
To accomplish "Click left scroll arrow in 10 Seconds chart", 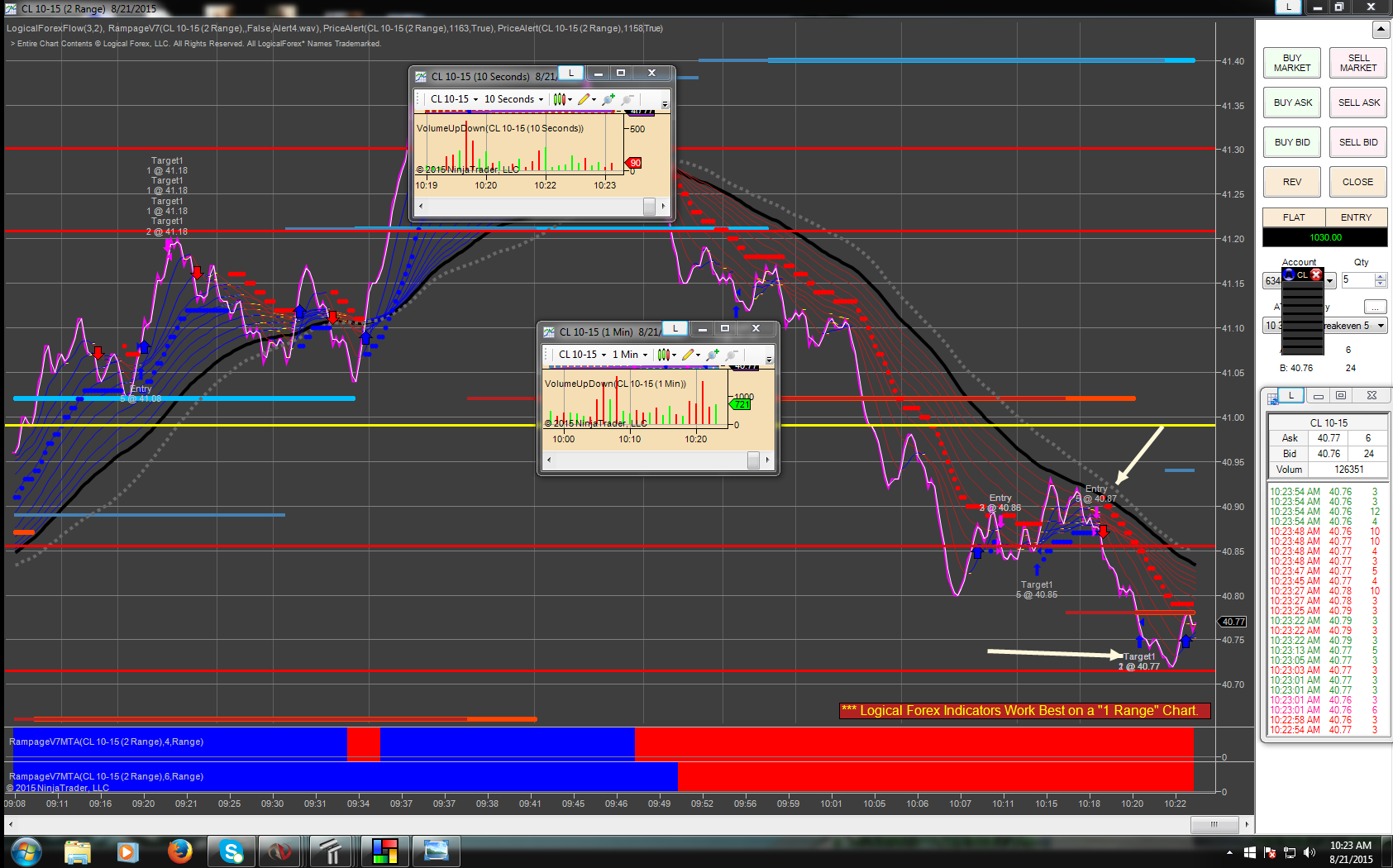I will pos(421,206).
